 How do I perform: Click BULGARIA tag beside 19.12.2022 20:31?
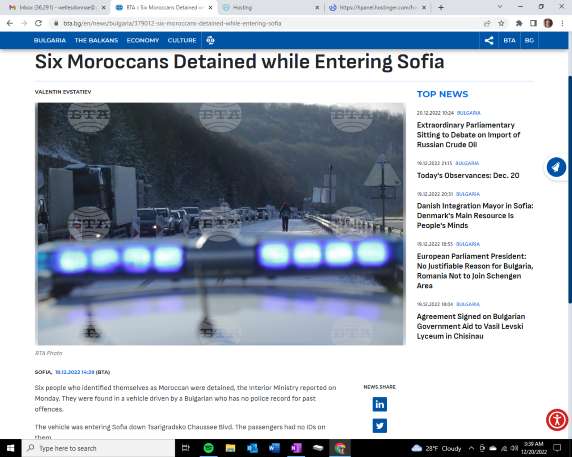coord(468,194)
